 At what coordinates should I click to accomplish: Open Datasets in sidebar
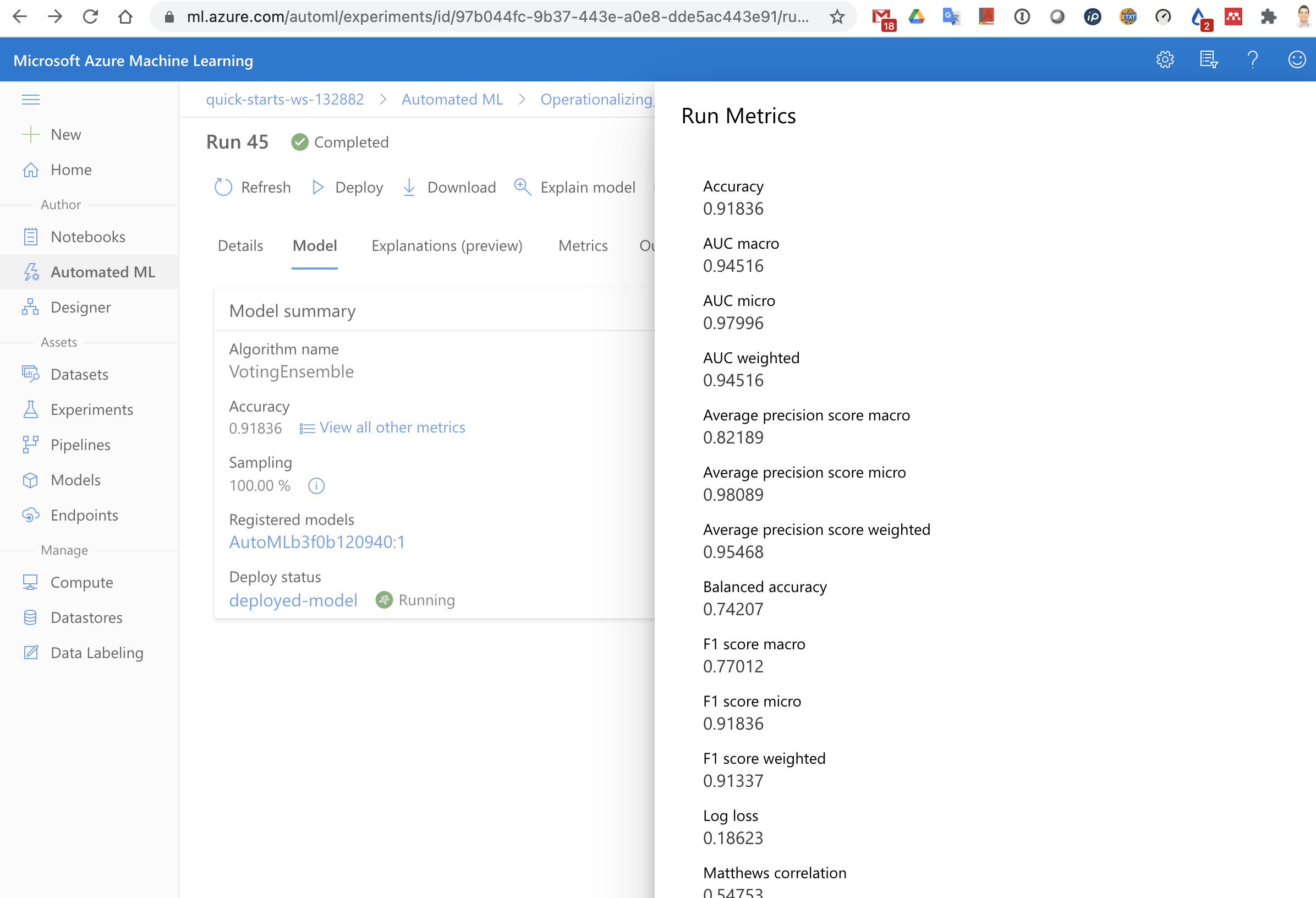click(x=79, y=374)
